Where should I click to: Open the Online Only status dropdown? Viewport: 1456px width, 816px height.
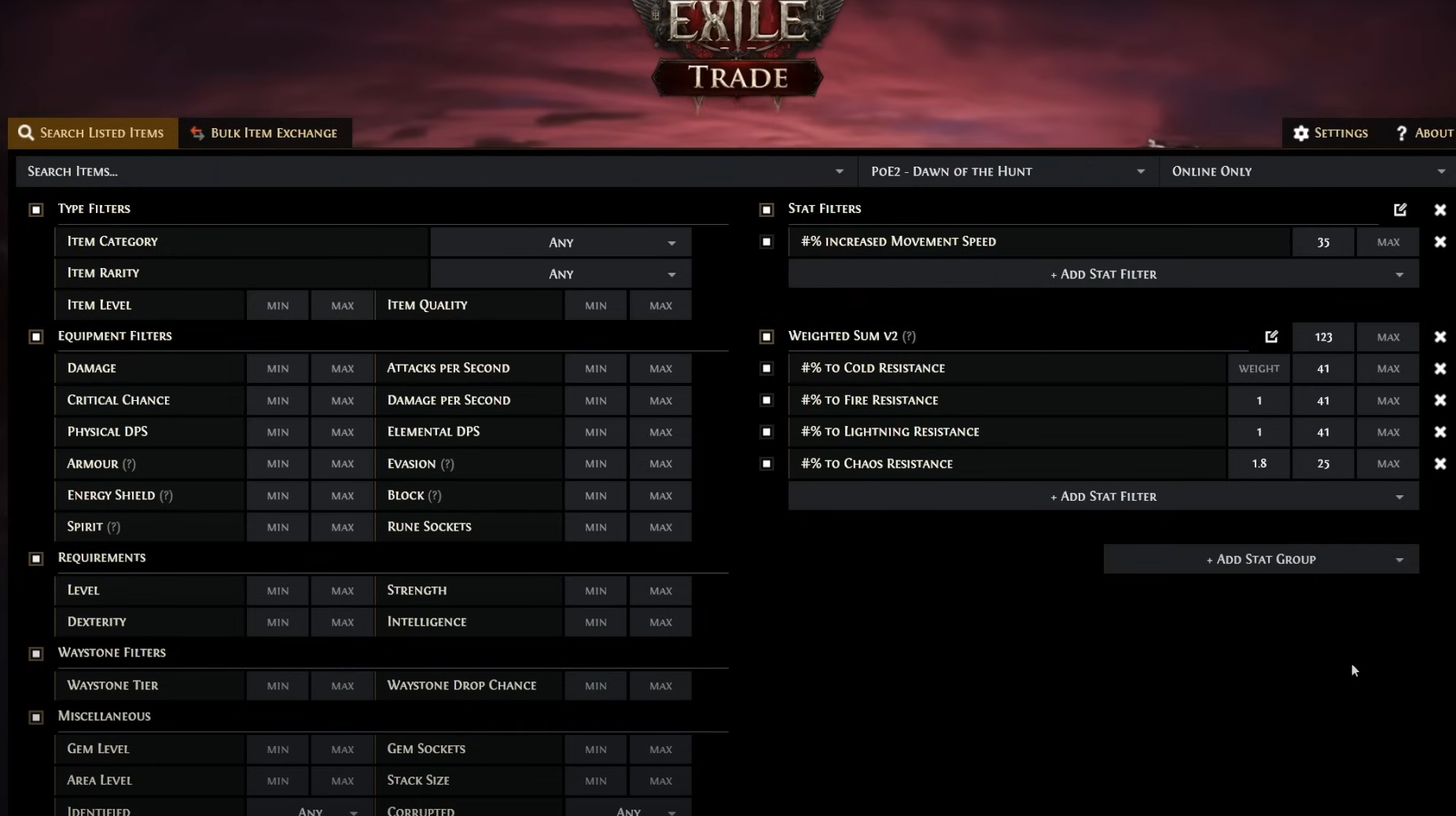pos(1307,171)
